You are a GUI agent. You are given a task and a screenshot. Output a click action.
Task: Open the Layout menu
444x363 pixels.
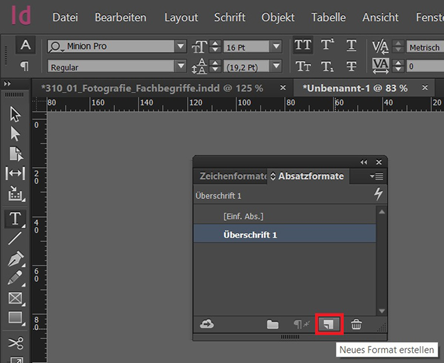click(x=181, y=18)
